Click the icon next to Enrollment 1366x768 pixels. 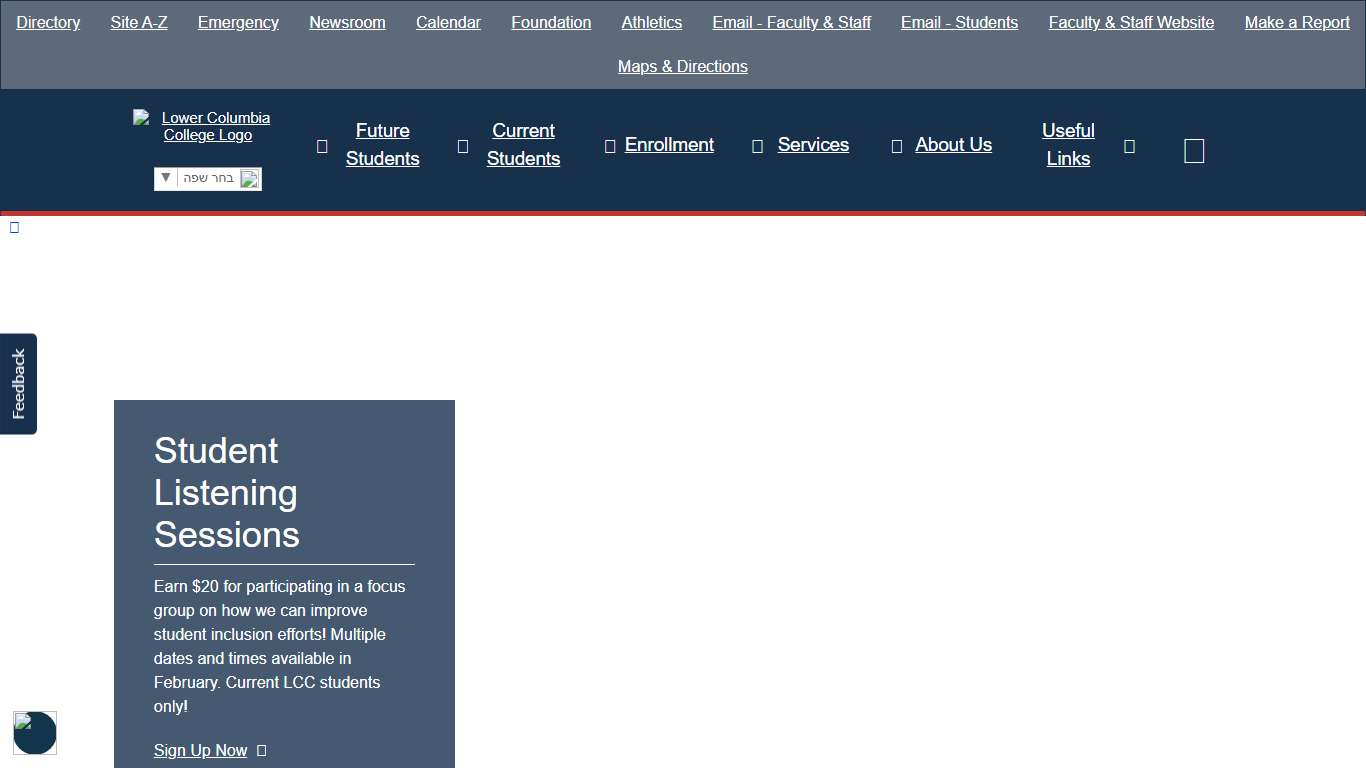tap(610, 145)
